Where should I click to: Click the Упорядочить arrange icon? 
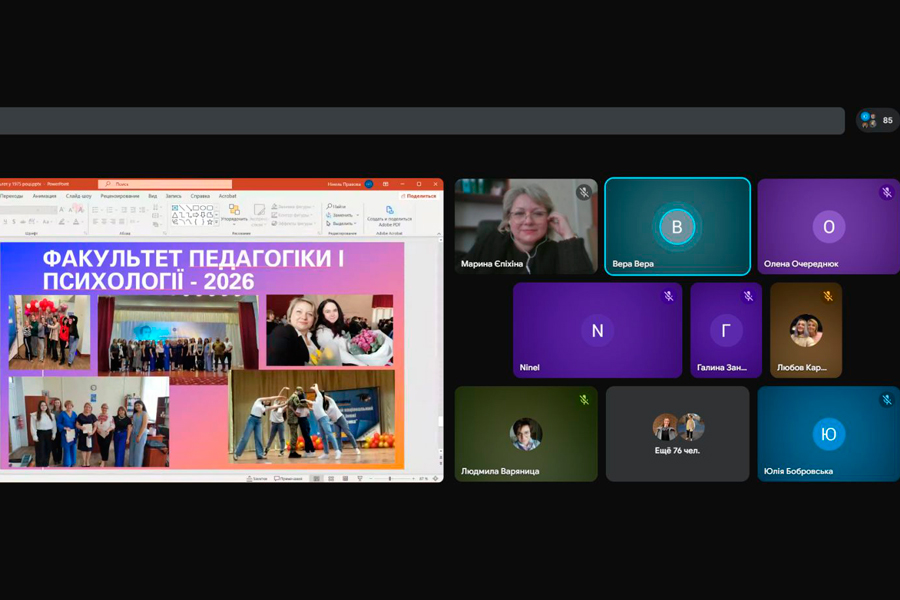tap(234, 210)
